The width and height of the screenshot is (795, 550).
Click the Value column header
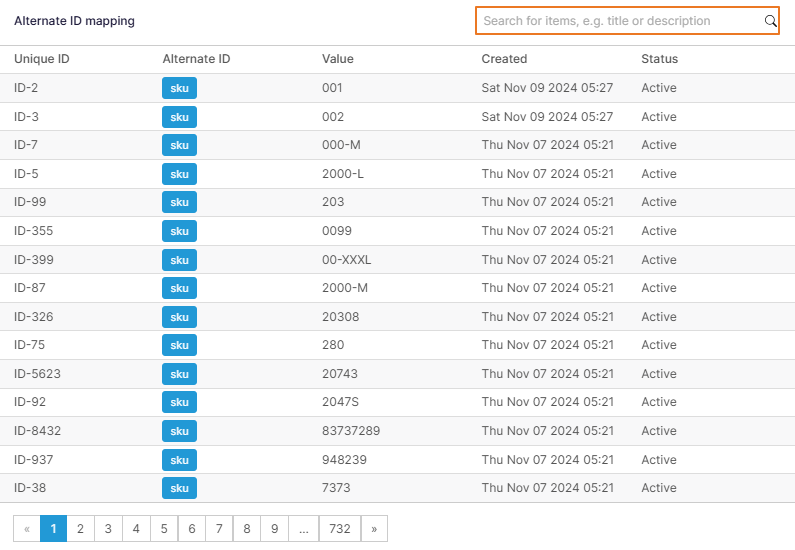pyautogui.click(x=337, y=59)
